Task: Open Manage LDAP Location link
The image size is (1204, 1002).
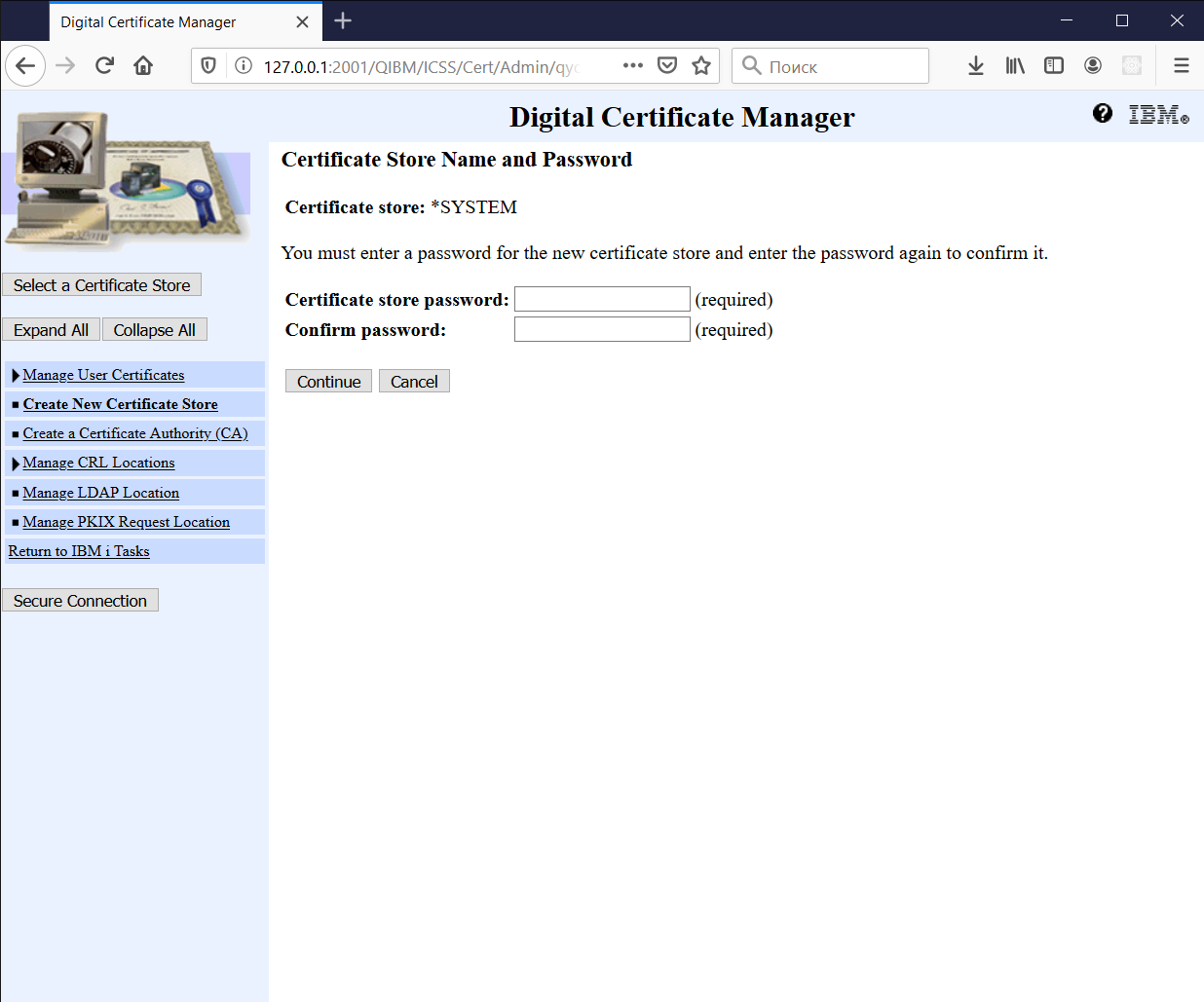Action: point(101,493)
